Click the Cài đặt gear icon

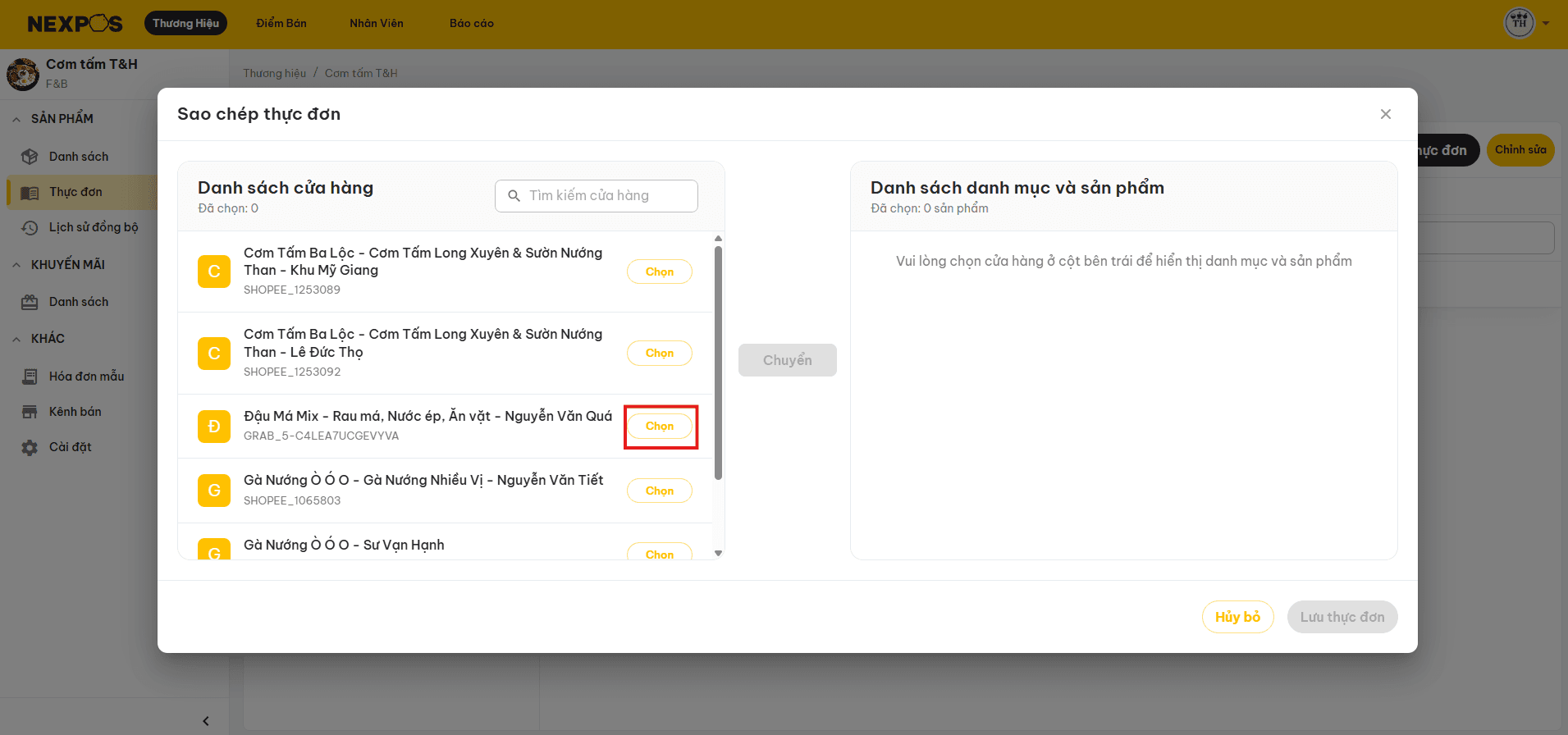click(x=30, y=447)
